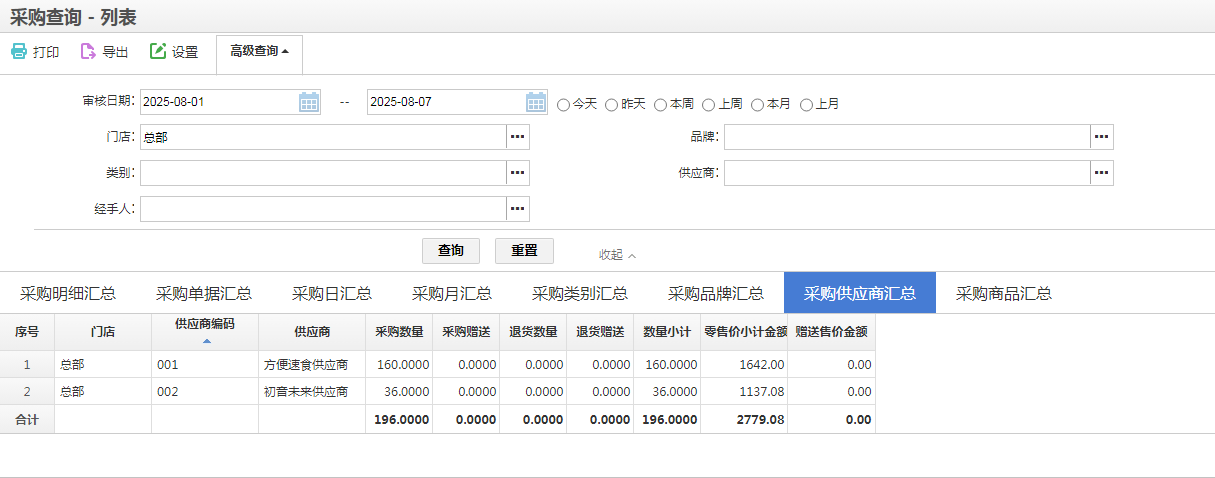Select the 本月 radio option

click(757, 104)
